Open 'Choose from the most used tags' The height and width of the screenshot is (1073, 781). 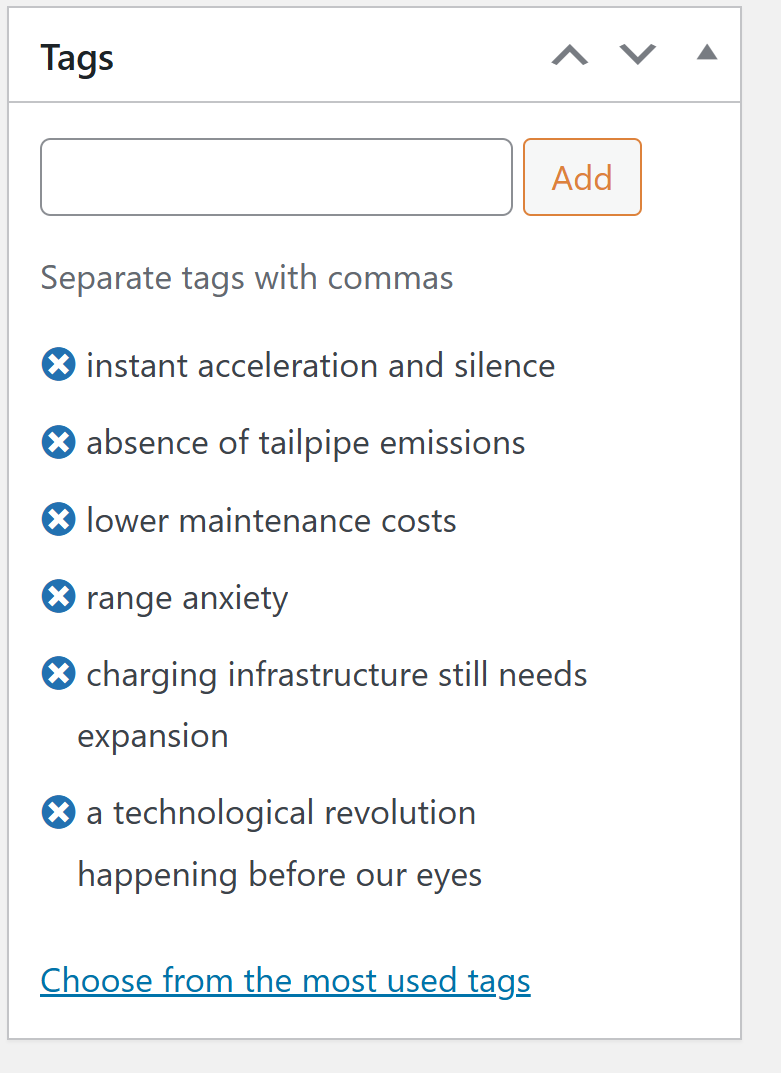point(285,980)
